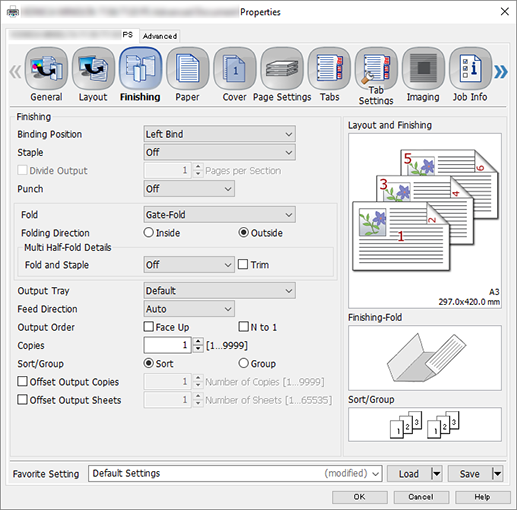This screenshot has width=517, height=510.
Task: Select Inside folding direction
Action: (x=149, y=232)
